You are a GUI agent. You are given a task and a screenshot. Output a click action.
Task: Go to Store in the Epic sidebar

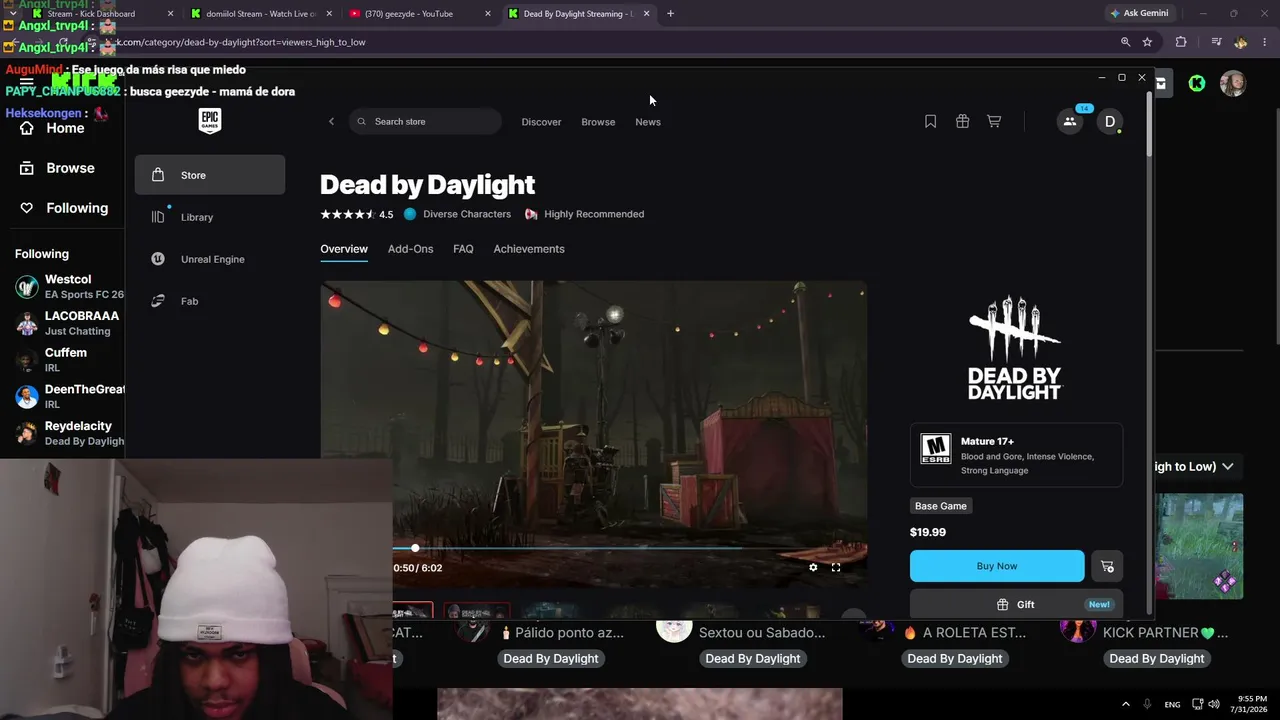tap(210, 175)
